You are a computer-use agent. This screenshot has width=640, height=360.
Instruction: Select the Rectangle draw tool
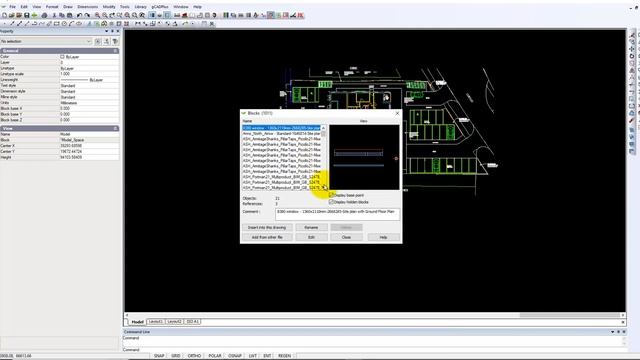(x=57, y=24)
